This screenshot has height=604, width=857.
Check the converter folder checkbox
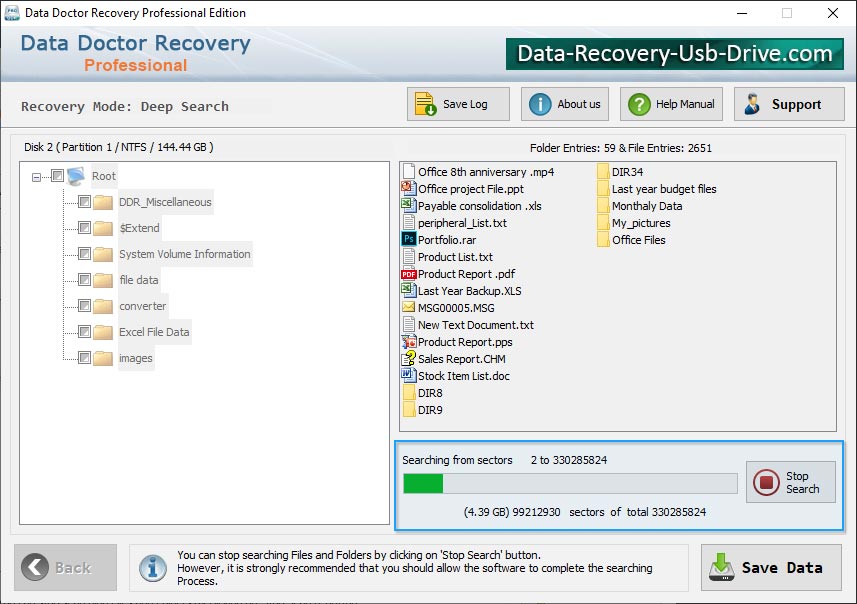coord(84,306)
